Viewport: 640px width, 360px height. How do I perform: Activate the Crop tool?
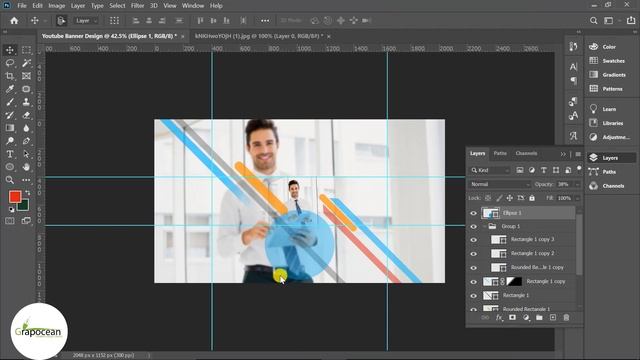[10, 76]
